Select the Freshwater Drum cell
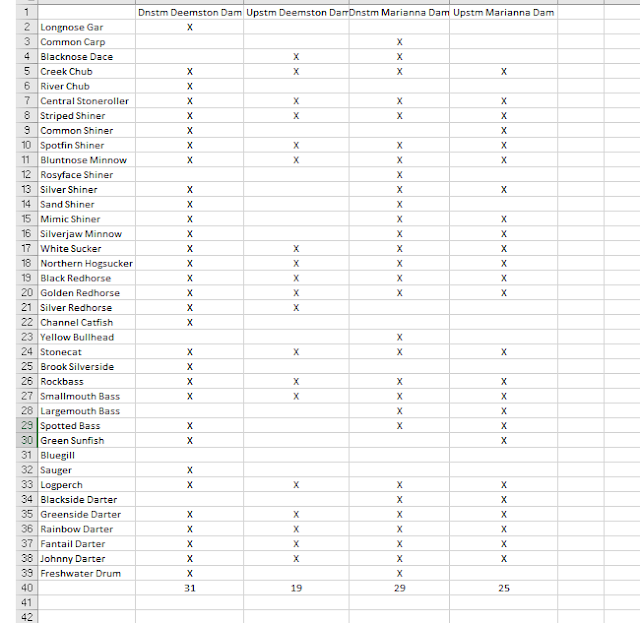The height and width of the screenshot is (623, 640). (x=87, y=574)
